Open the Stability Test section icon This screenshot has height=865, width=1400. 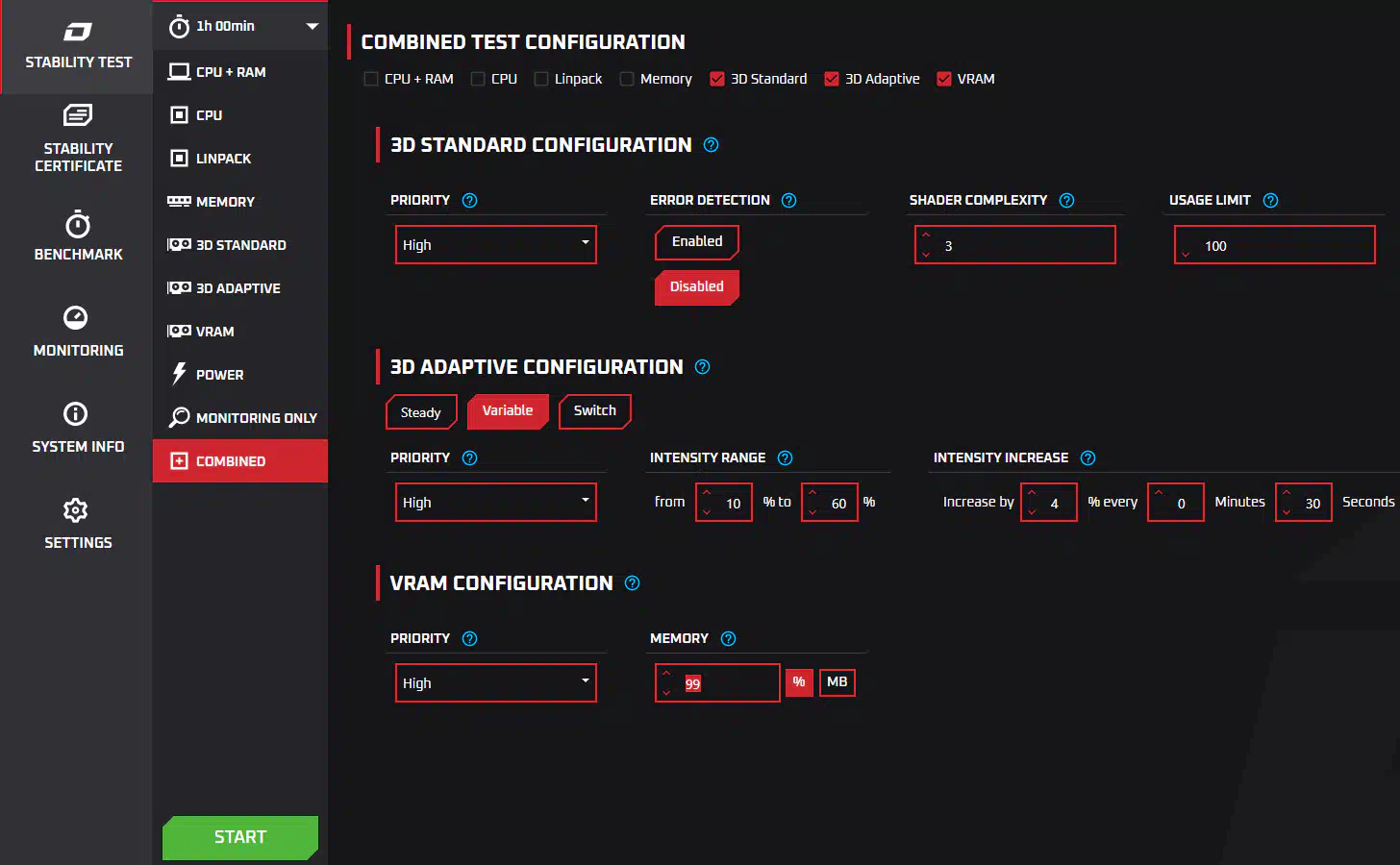click(78, 32)
